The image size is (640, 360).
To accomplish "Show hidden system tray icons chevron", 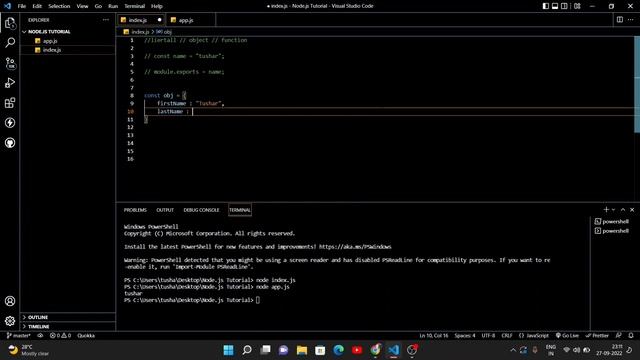I will pyautogui.click(x=513, y=350).
